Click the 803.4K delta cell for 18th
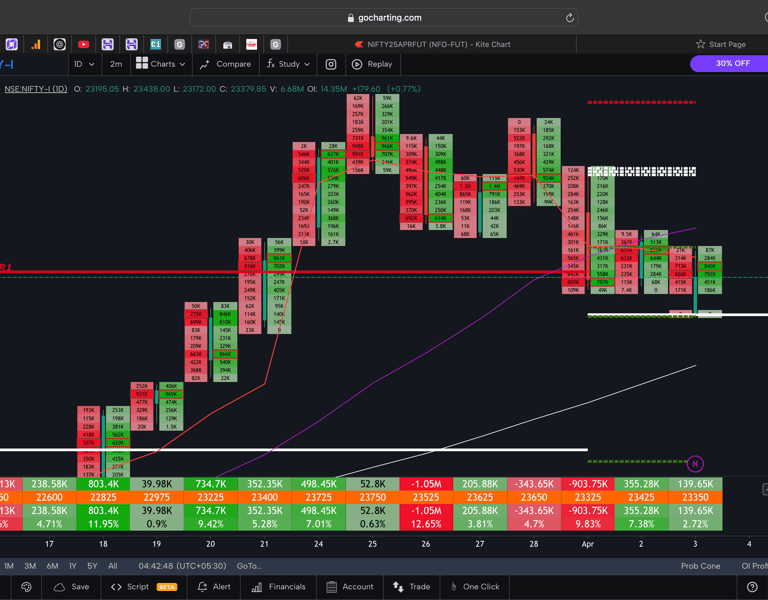Viewport: 768px width, 600px height. click(103, 484)
